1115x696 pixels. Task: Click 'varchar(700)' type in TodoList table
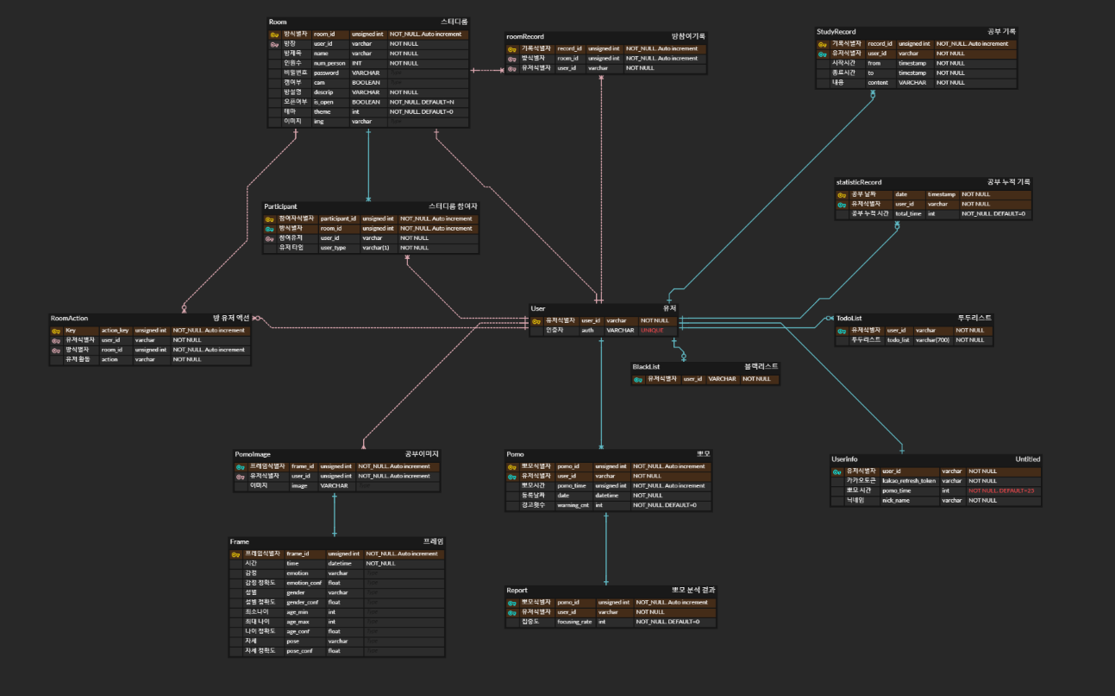click(932, 341)
